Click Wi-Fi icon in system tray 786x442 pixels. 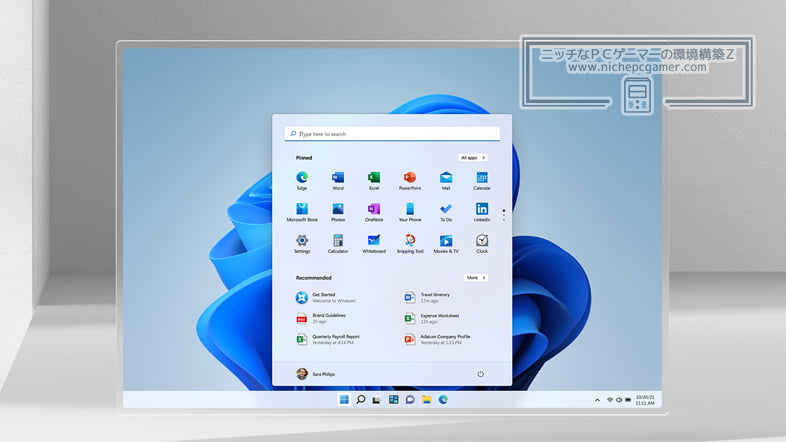pyautogui.click(x=610, y=400)
